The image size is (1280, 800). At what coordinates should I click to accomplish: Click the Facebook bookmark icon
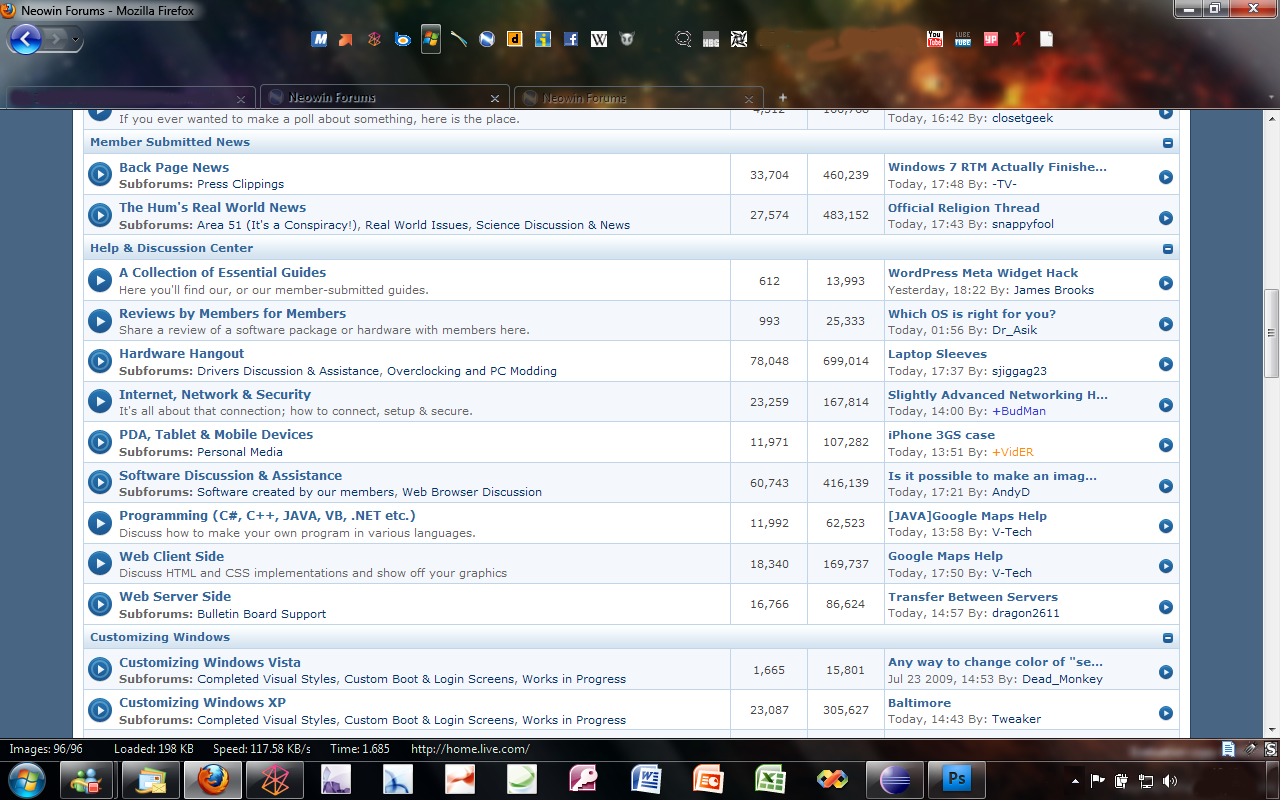coord(570,38)
